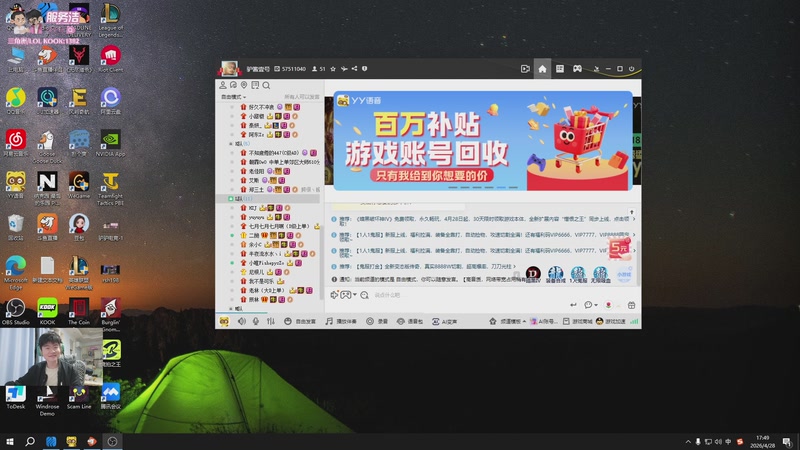The image size is (800, 450).
Task: Click the YY owl logo at bottom left
Action: tap(224, 321)
